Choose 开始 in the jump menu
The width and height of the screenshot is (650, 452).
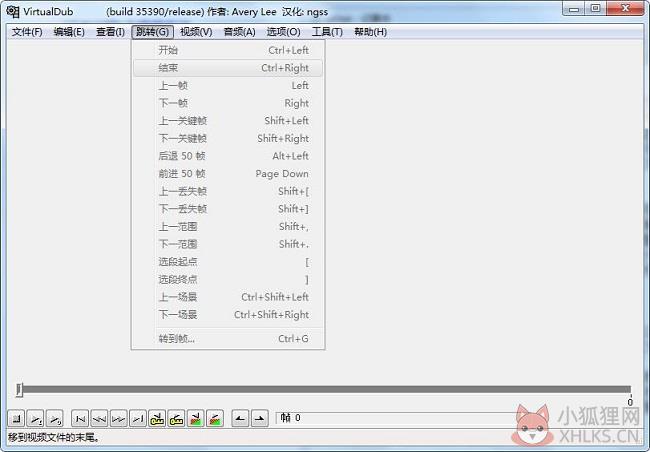pos(228,50)
